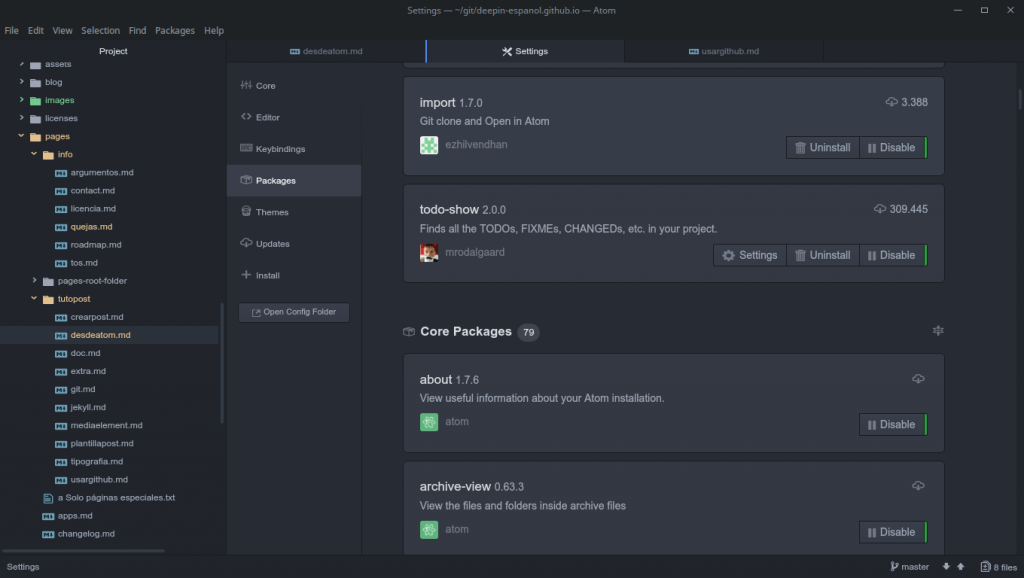Collapse the Core Packages section icon

tap(938, 330)
